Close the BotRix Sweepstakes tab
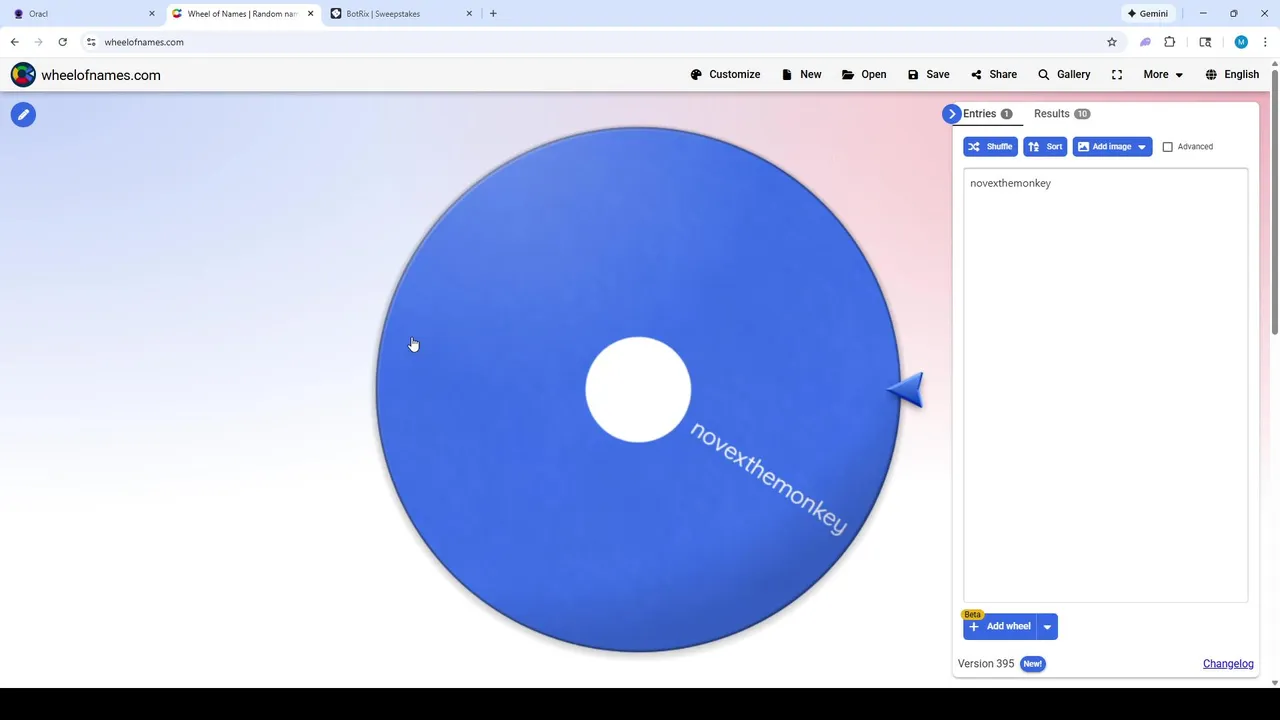Image resolution: width=1280 pixels, height=720 pixels. pos(469,14)
